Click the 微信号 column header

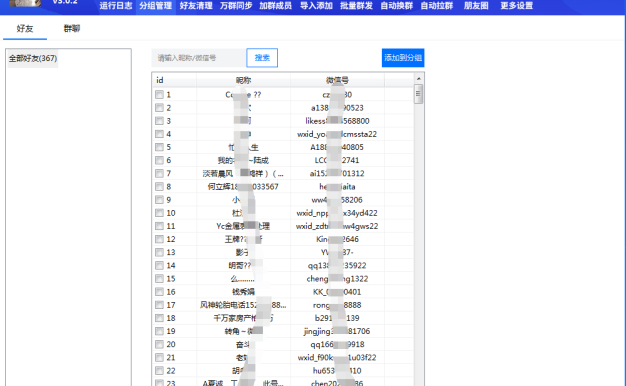(337, 80)
